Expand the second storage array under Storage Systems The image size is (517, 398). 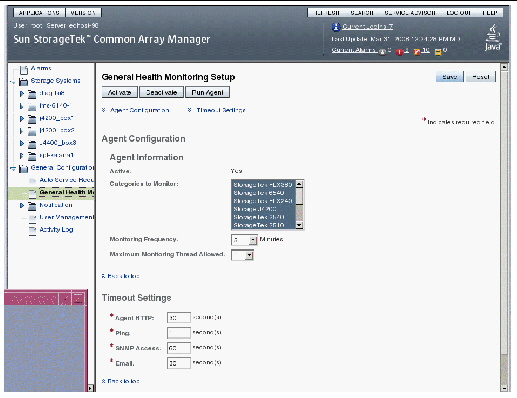coord(22,106)
